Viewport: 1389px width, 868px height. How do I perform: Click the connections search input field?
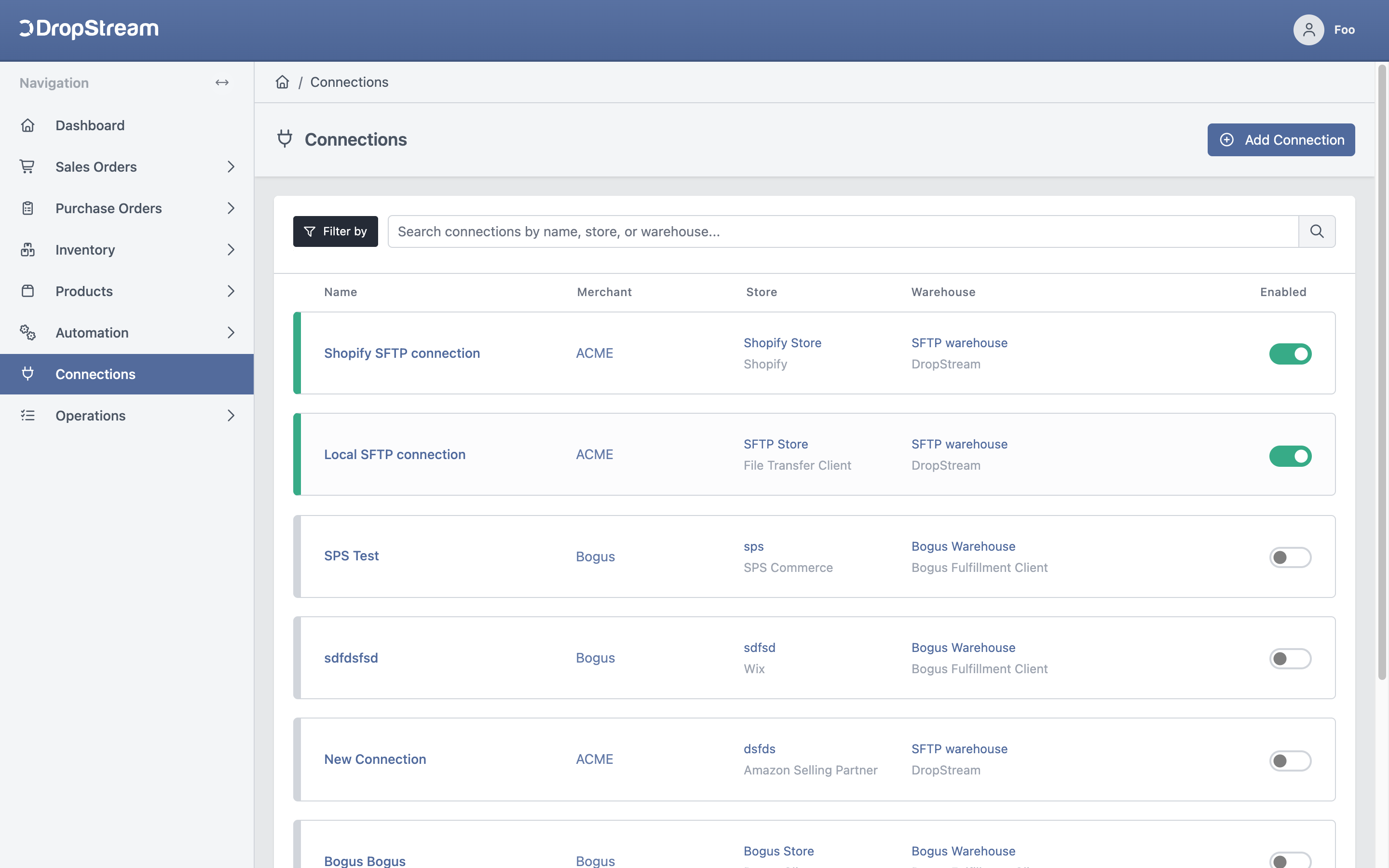click(x=843, y=231)
